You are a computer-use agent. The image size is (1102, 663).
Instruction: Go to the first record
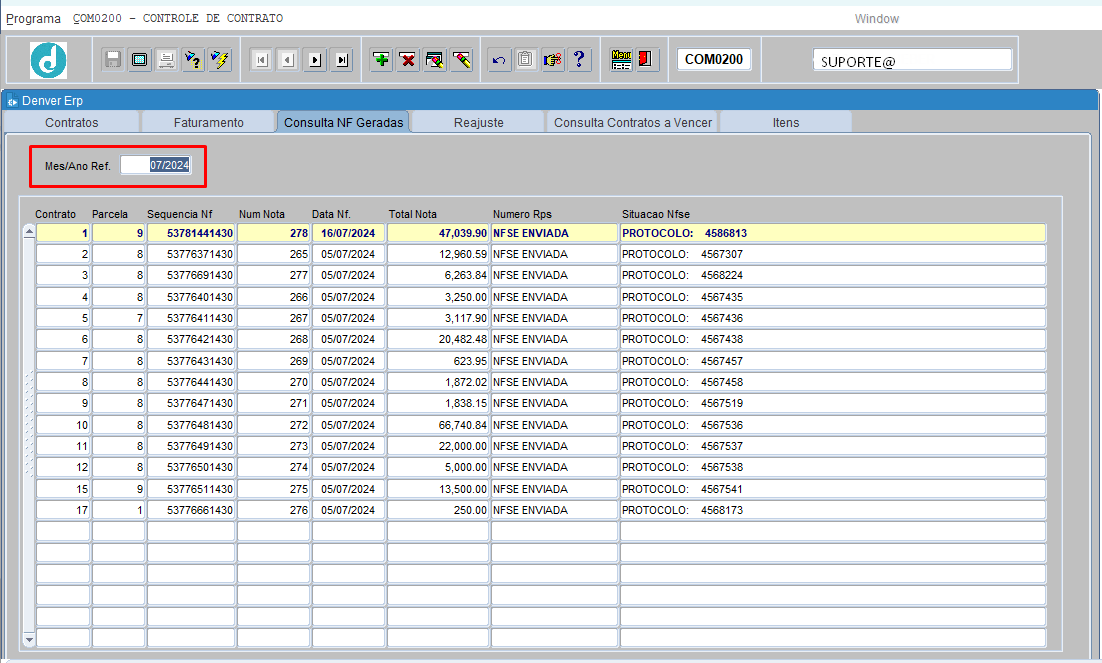click(261, 60)
